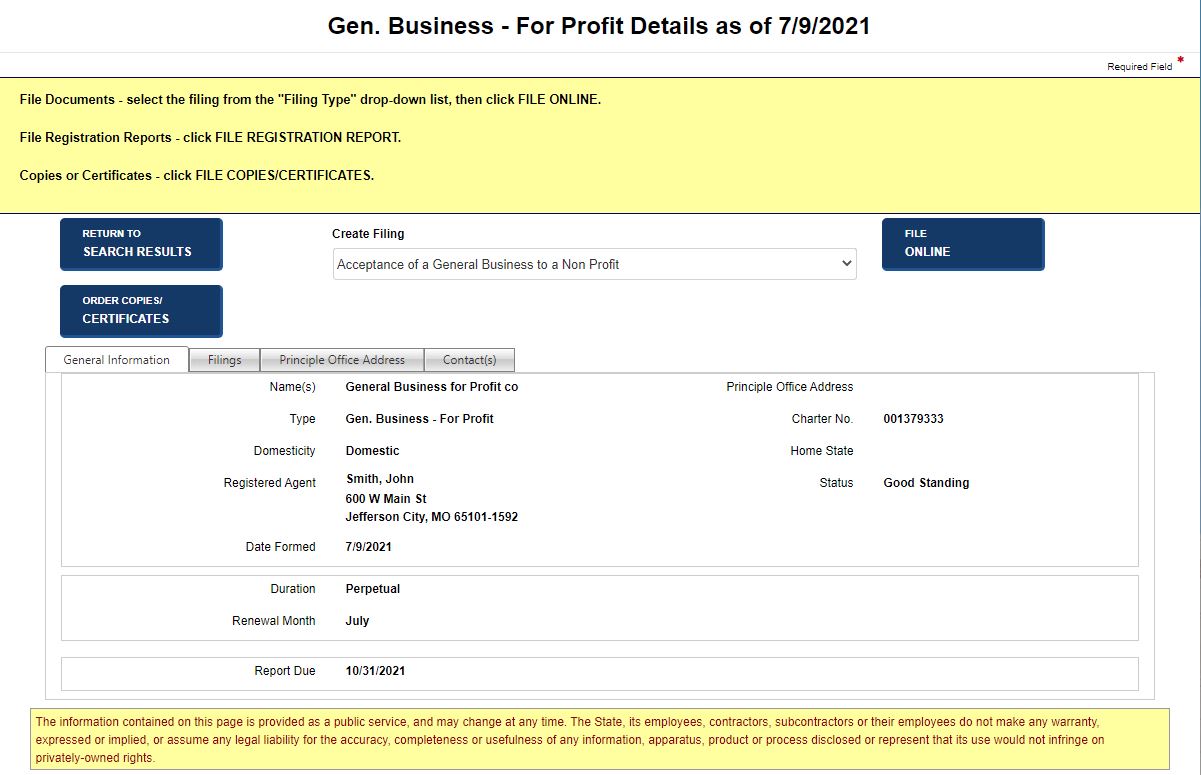
Task: Click the company name General Business for Profit co
Action: 431,386
